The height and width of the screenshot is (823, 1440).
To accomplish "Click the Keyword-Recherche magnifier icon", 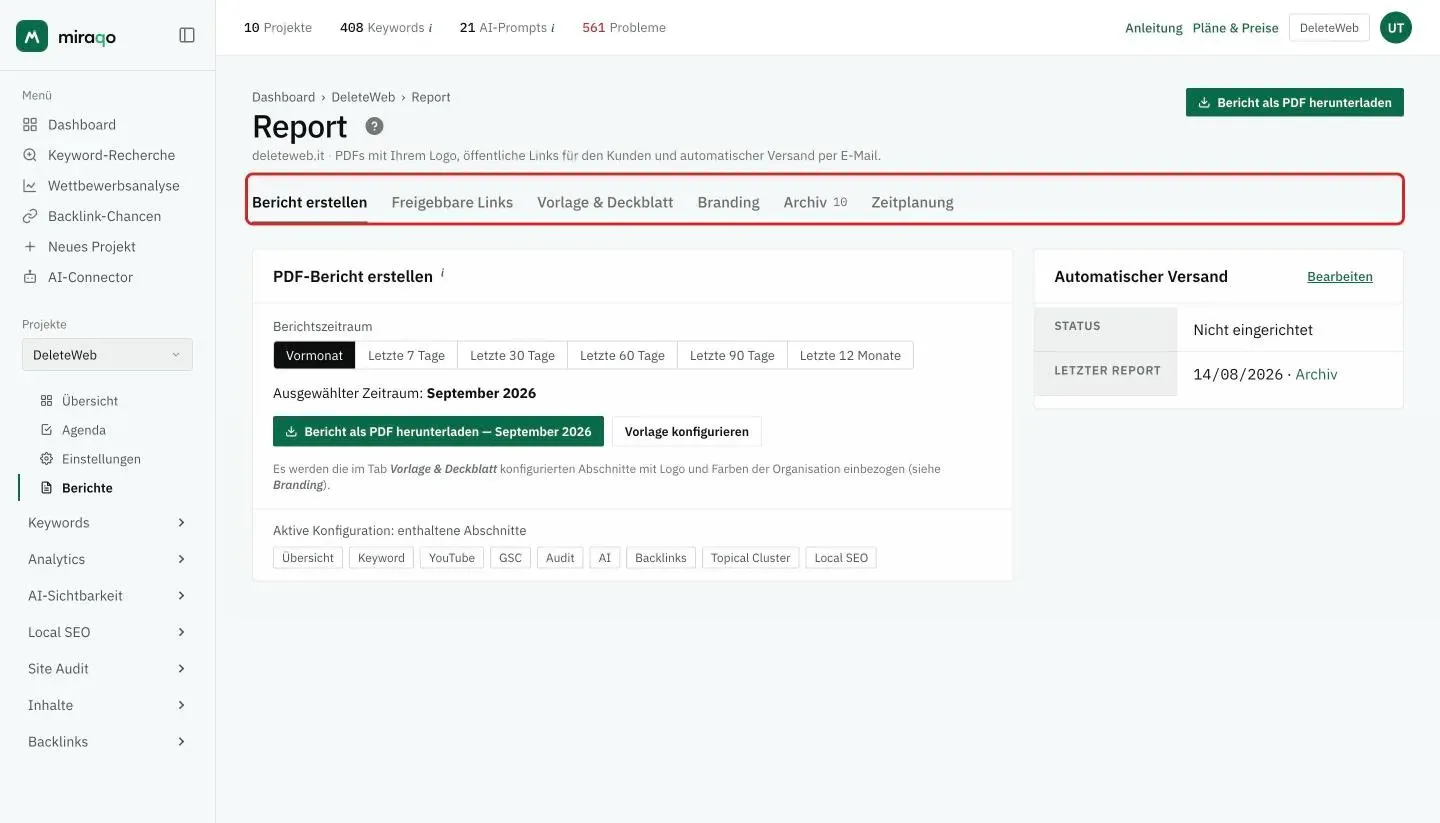I will click(30, 155).
